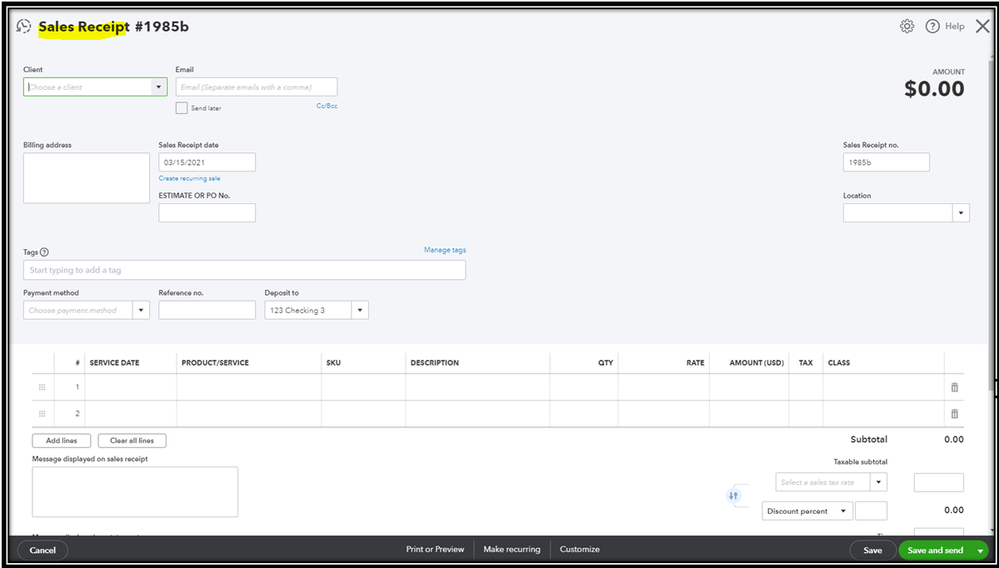This screenshot has height=568, width=999.
Task: Click the swap discount and tax icon
Action: (733, 495)
